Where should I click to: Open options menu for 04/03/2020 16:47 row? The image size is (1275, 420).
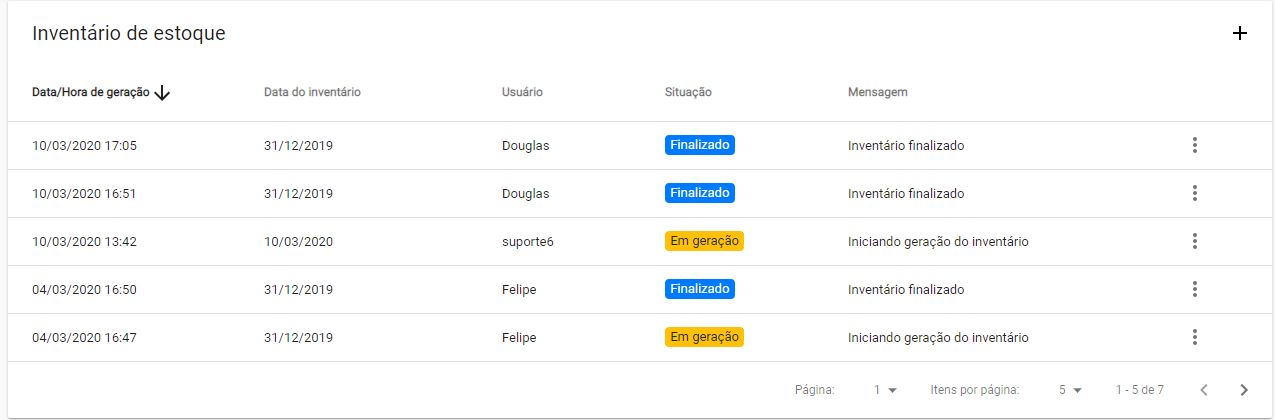1194,337
